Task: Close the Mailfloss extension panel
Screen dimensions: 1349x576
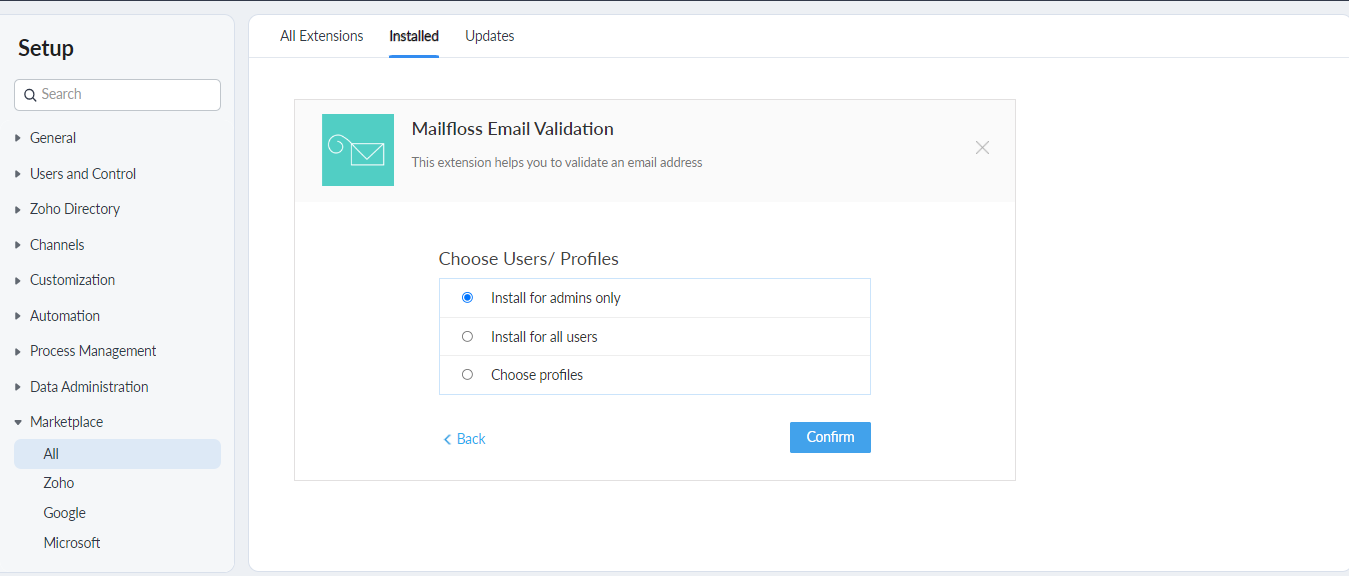Action: coord(982,148)
